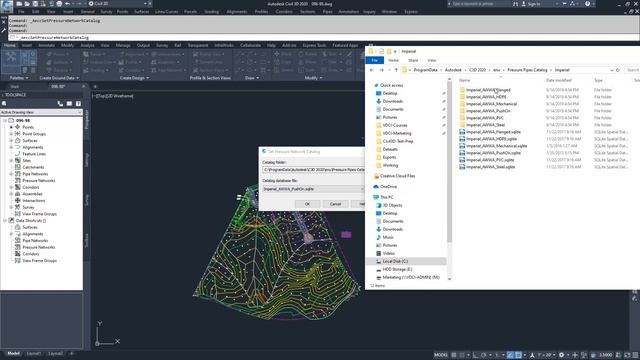Click the Explorer Up arrow
This screenshot has height=360, width=640.
tap(396, 70)
